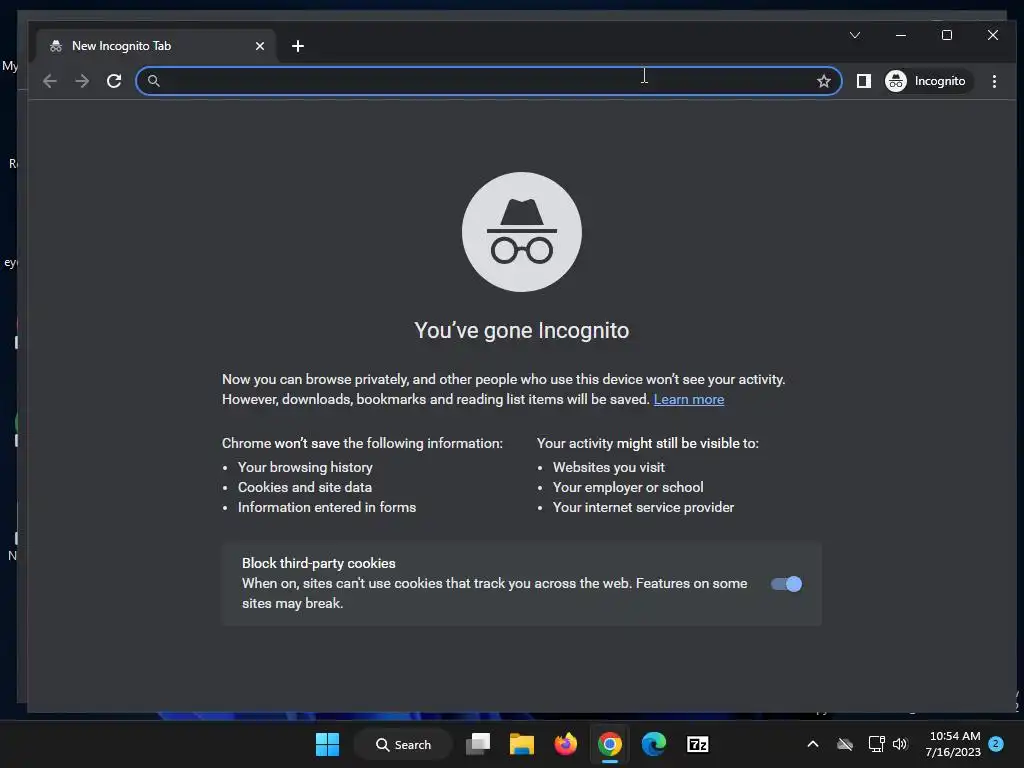Click 'Websites you visit' bullet text

click(x=609, y=467)
